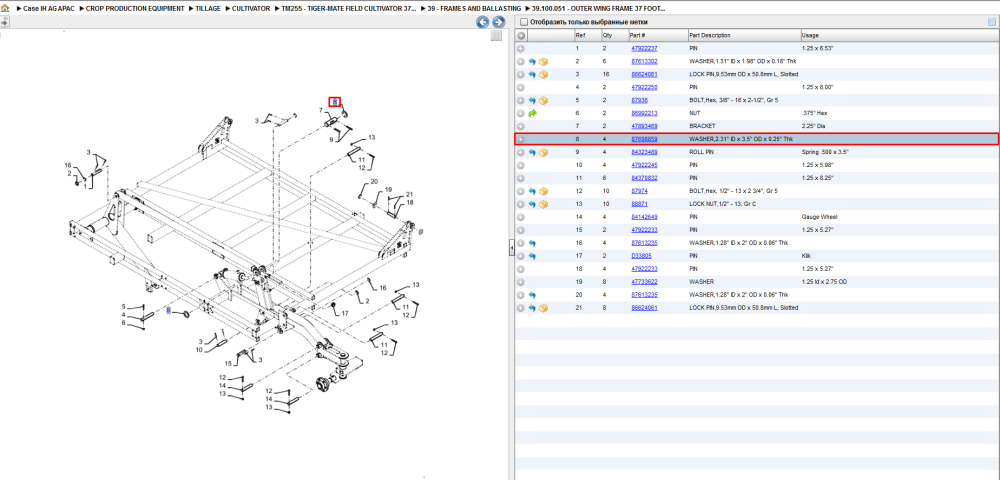Screen dimensions: 1000x480
Task: Click box icon on Ref 21 LOCK PIN row
Action: click(543, 308)
